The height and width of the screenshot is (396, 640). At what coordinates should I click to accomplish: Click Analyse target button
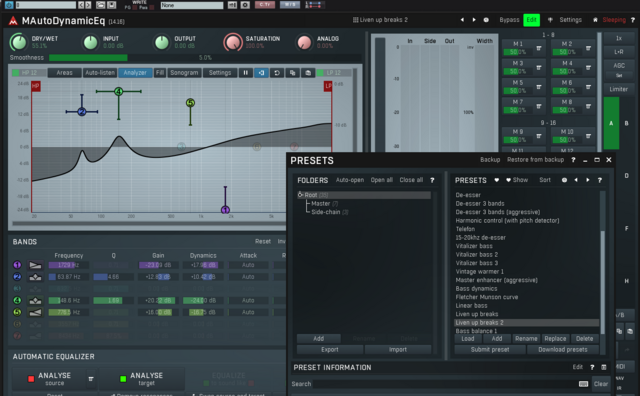[141, 379]
